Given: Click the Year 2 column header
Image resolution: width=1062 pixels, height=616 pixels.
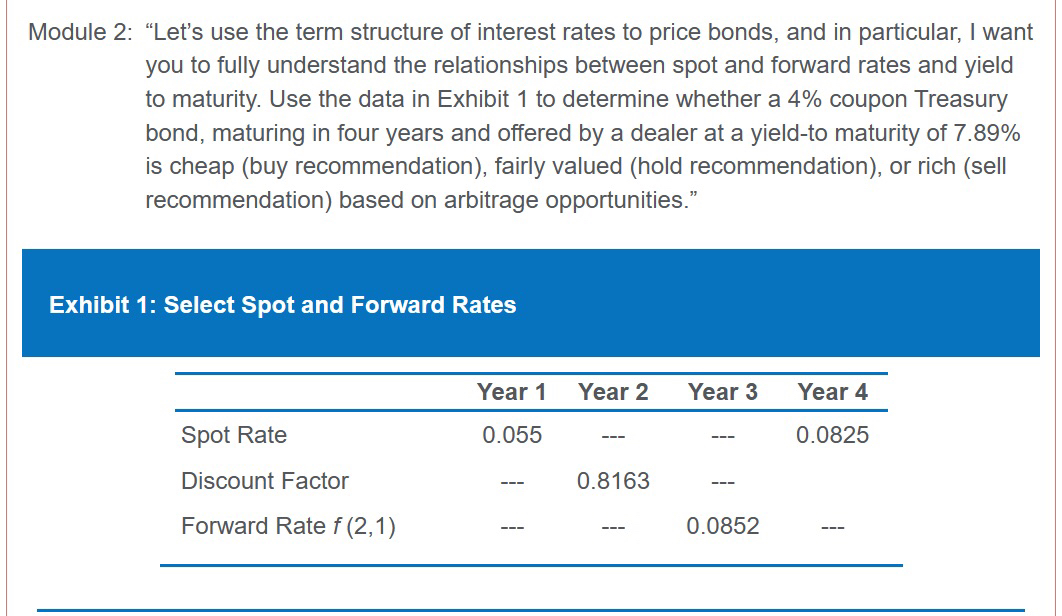Looking at the screenshot, I should click(613, 392).
